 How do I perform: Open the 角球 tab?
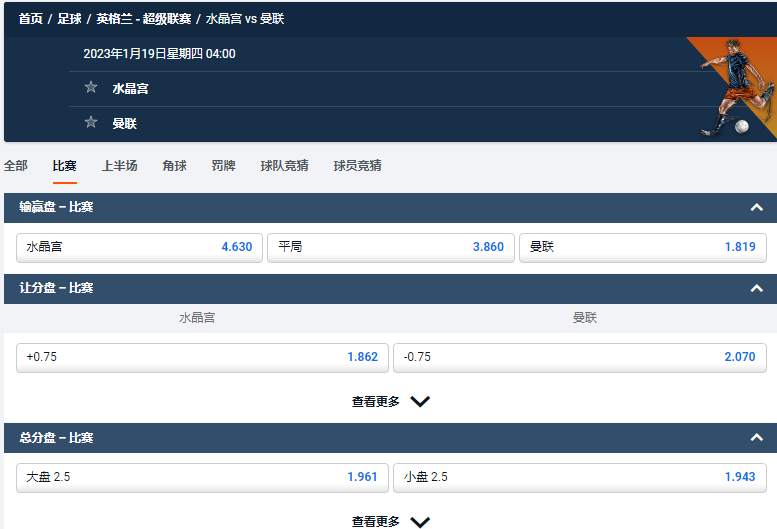174,165
